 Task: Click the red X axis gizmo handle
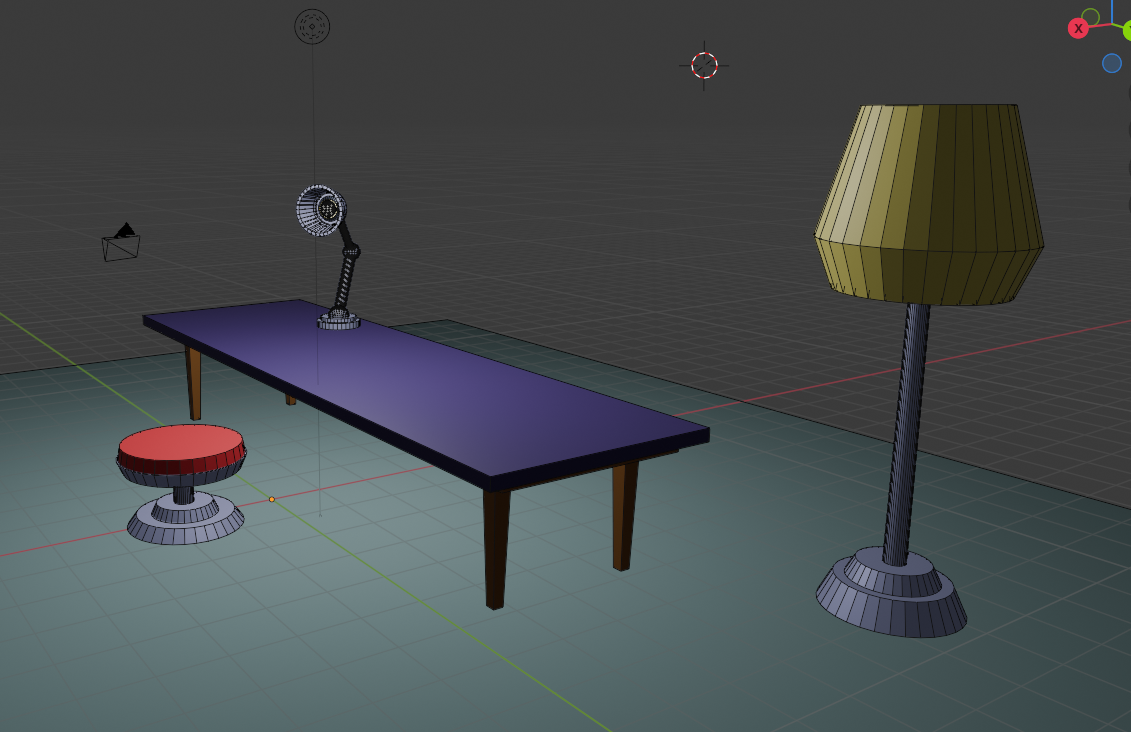pos(1078,28)
